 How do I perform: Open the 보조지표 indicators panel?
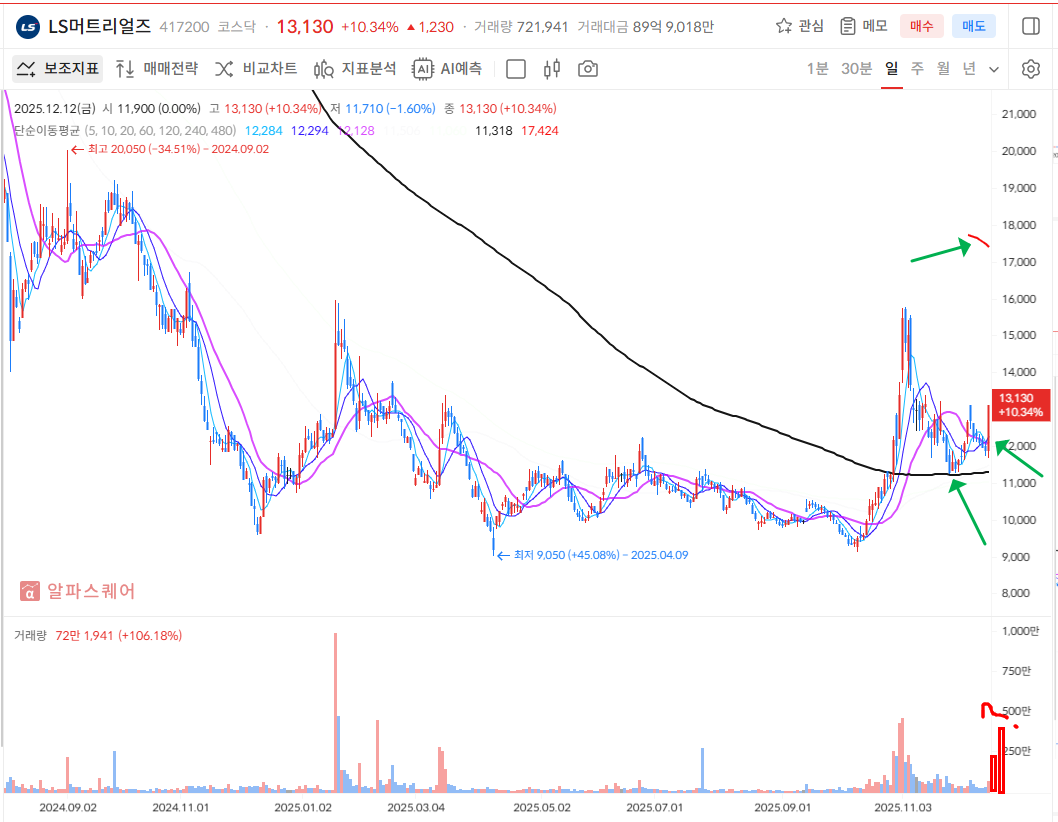point(59,69)
